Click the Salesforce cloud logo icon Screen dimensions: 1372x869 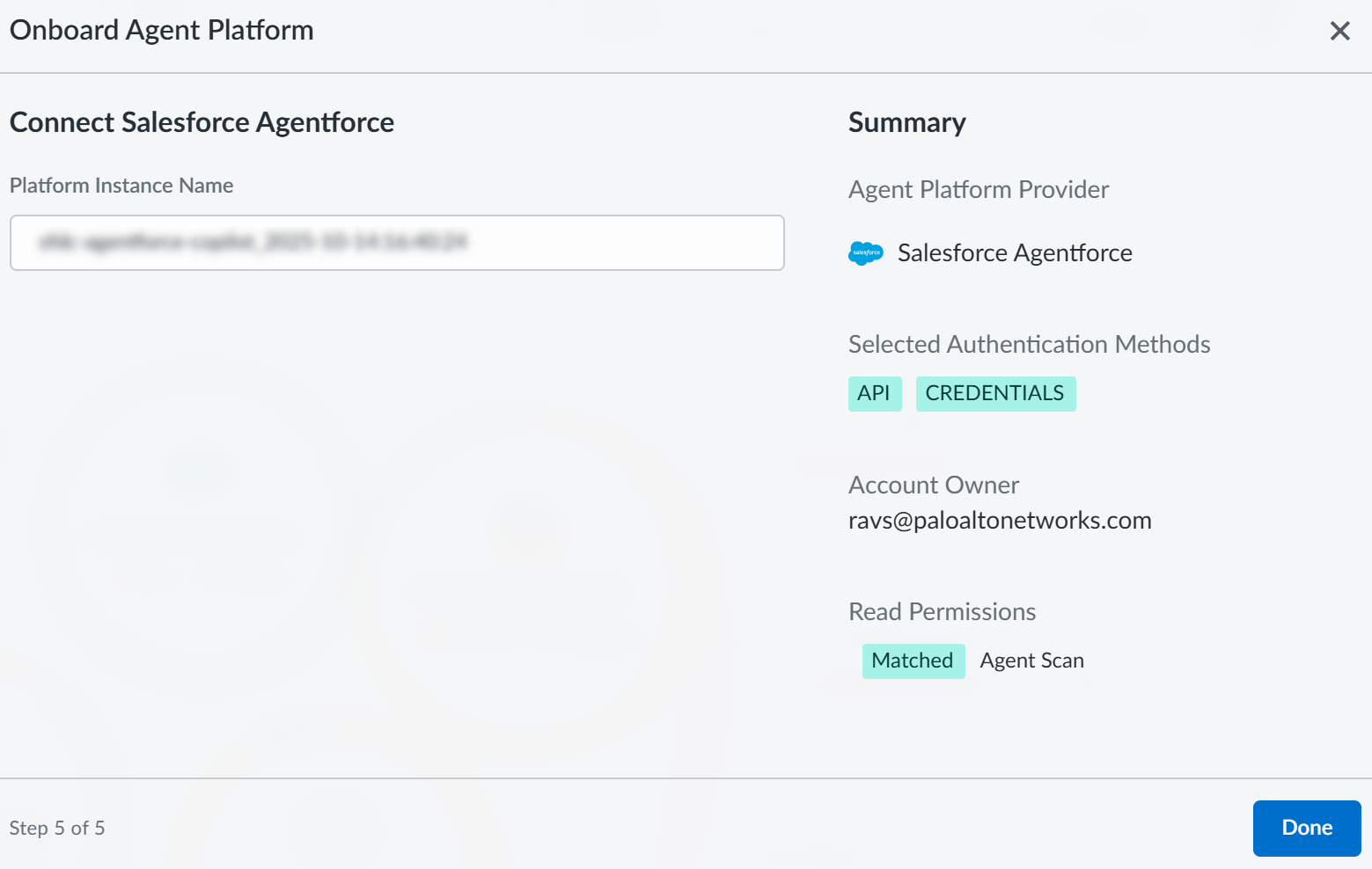[x=865, y=253]
